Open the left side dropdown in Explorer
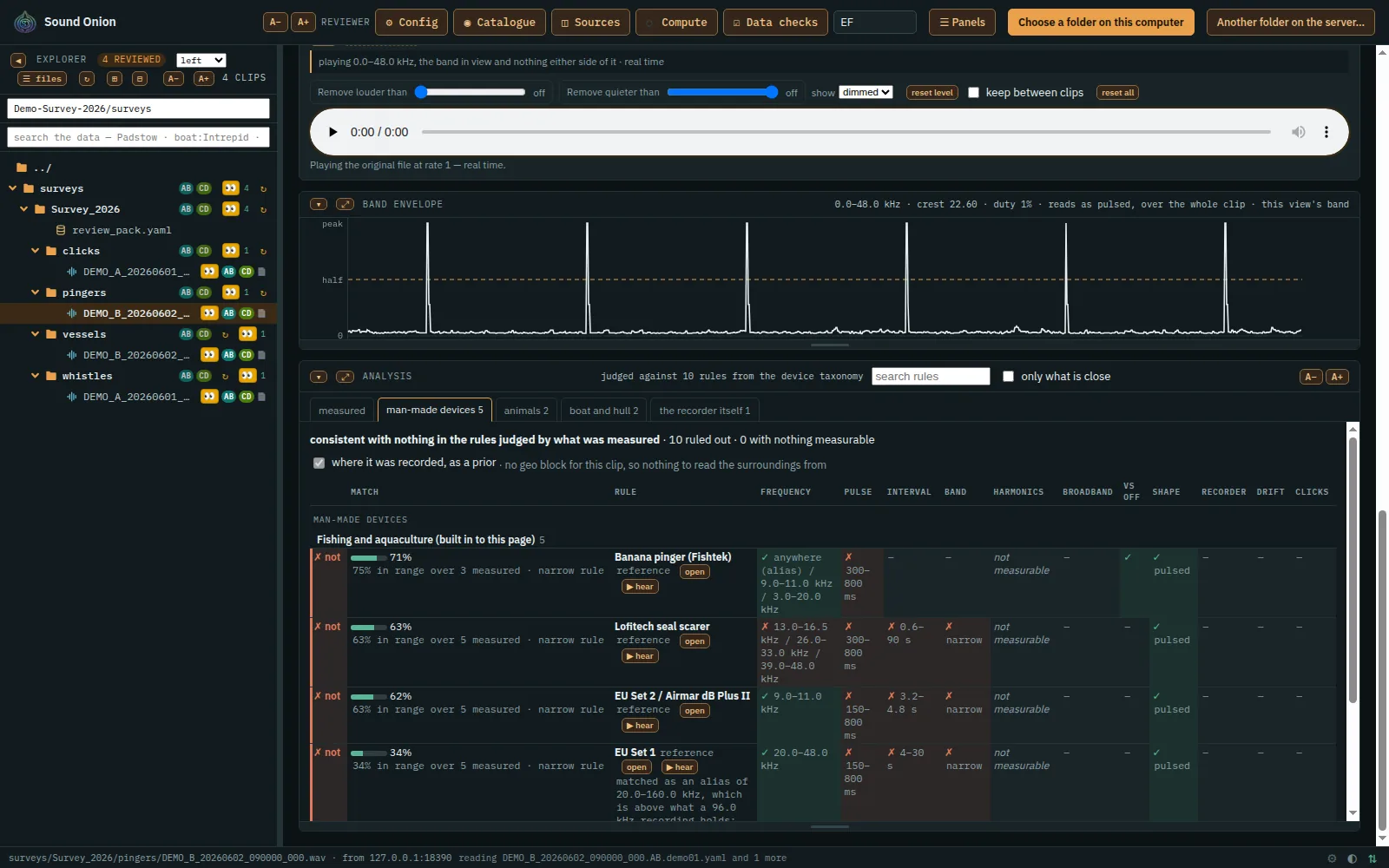Screen dimensions: 1389x868 tap(201, 60)
